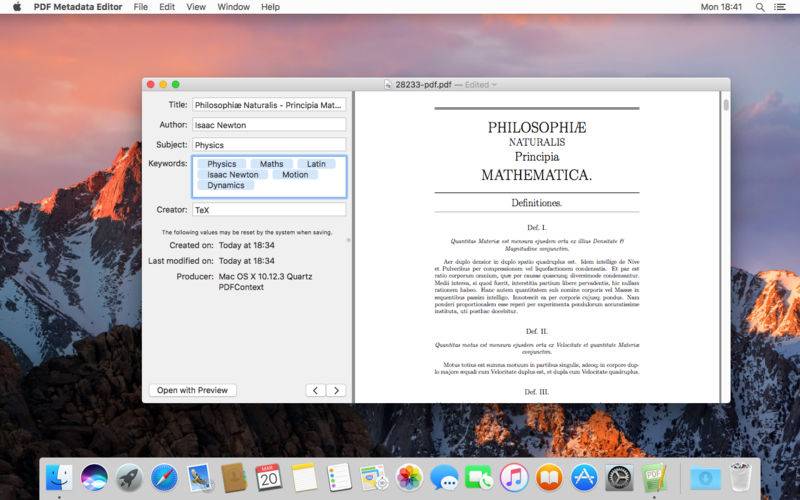The width and height of the screenshot is (800, 500).
Task: Open Maps app in dock
Action: [x=374, y=478]
